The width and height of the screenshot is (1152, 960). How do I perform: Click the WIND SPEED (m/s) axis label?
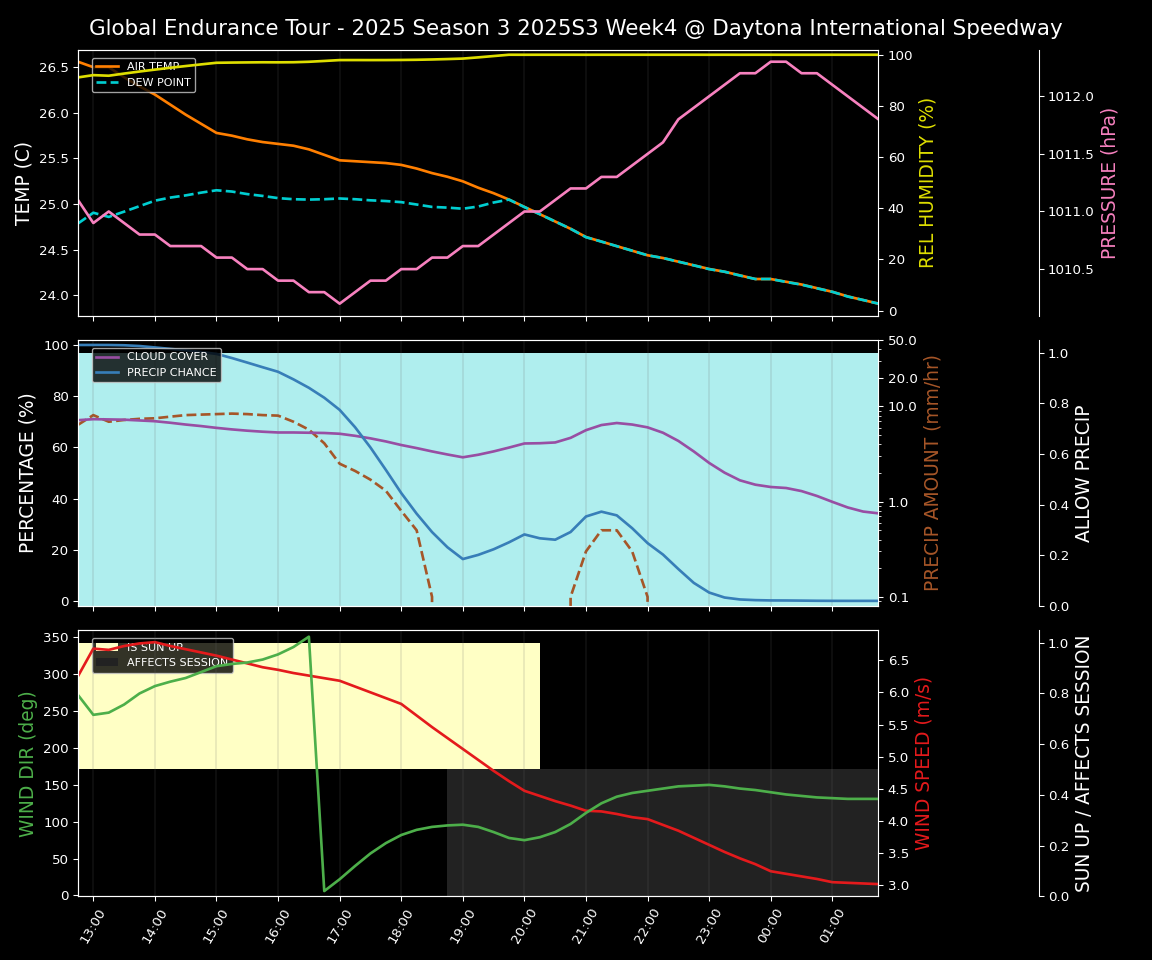(922, 764)
